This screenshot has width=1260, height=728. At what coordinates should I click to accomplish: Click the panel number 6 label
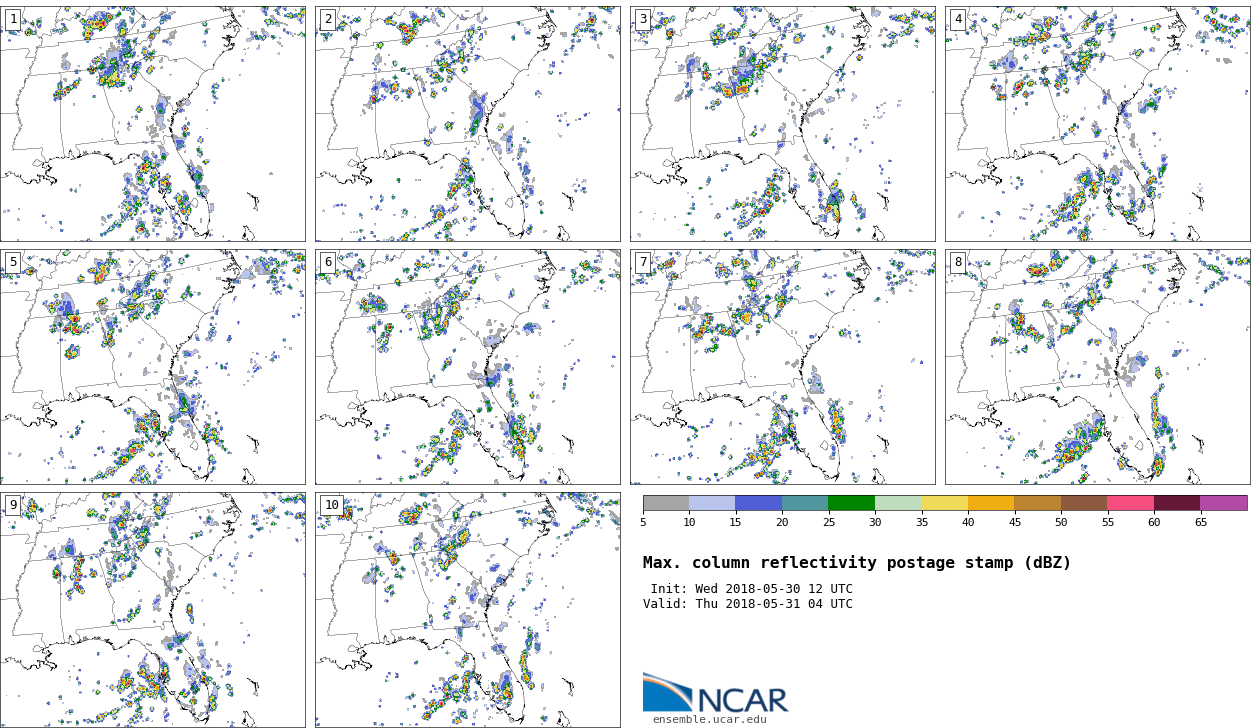click(328, 262)
